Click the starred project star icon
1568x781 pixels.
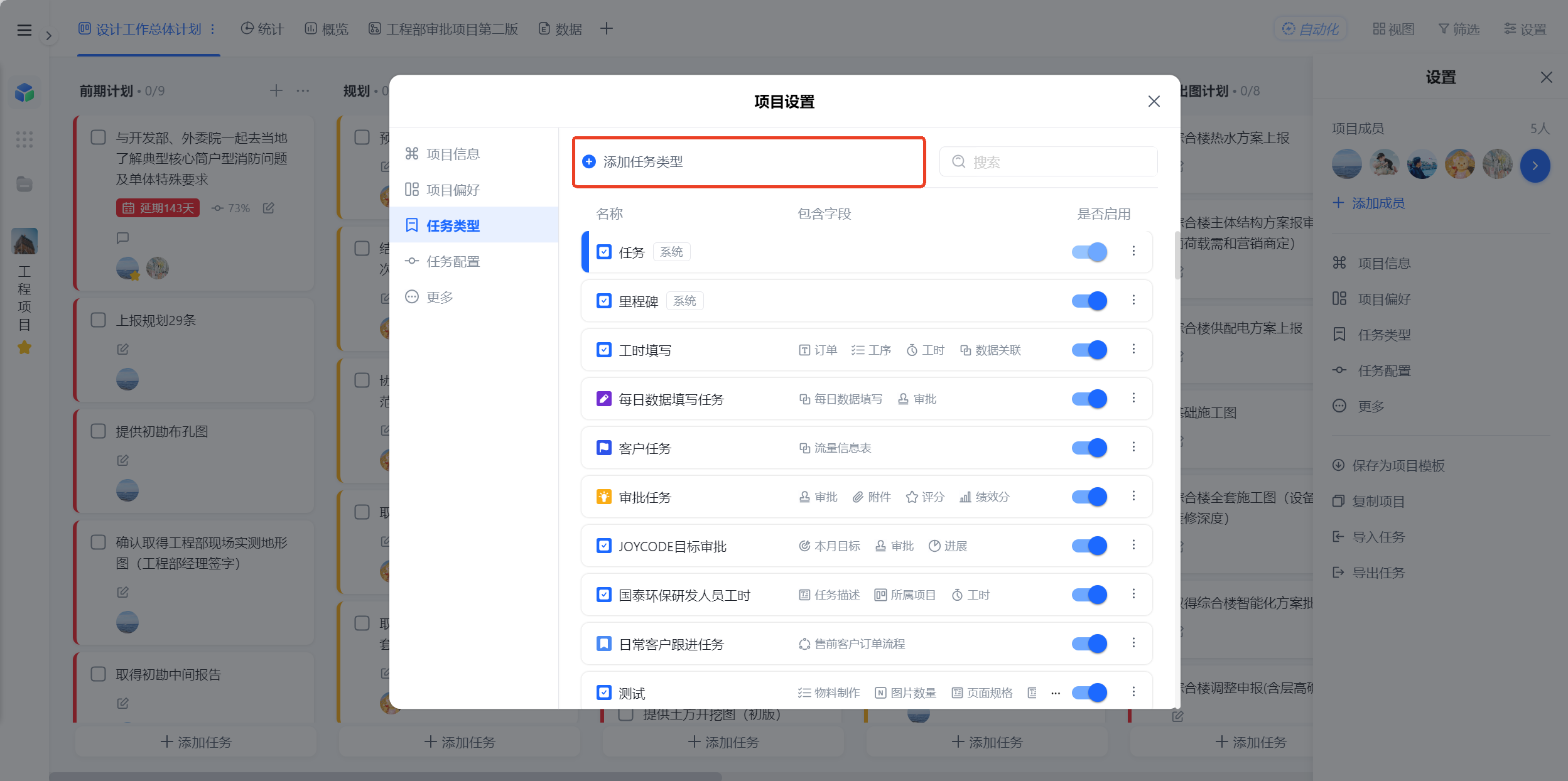pyautogui.click(x=24, y=347)
